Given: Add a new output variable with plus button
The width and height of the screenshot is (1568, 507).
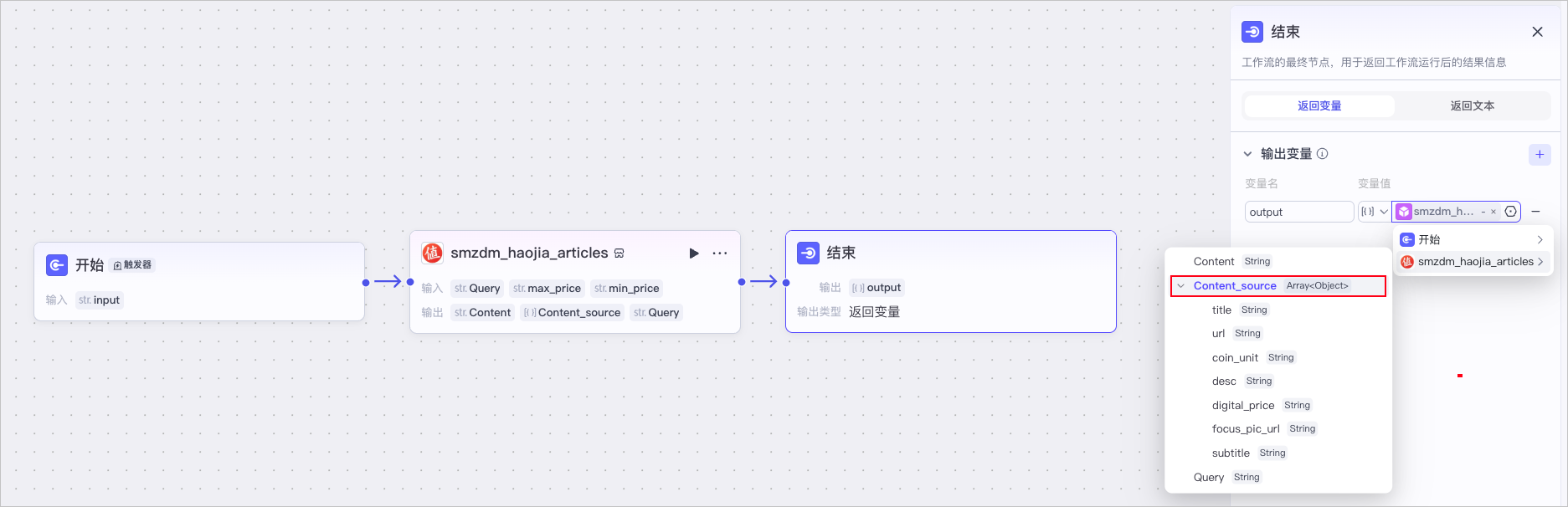Looking at the screenshot, I should (1540, 154).
